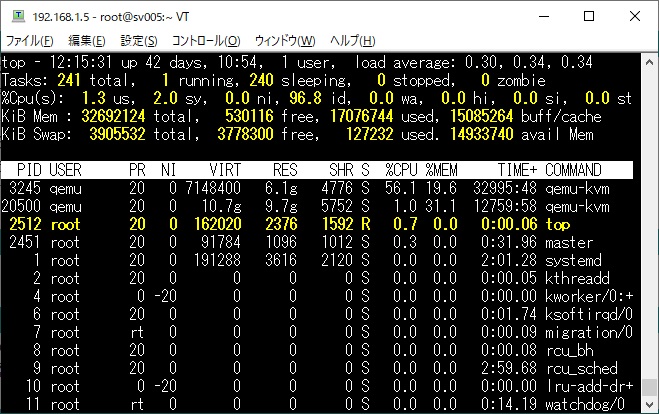Image resolution: width=659 pixels, height=414 pixels.
Task: Click the COMMAND column header
Action: point(573,170)
